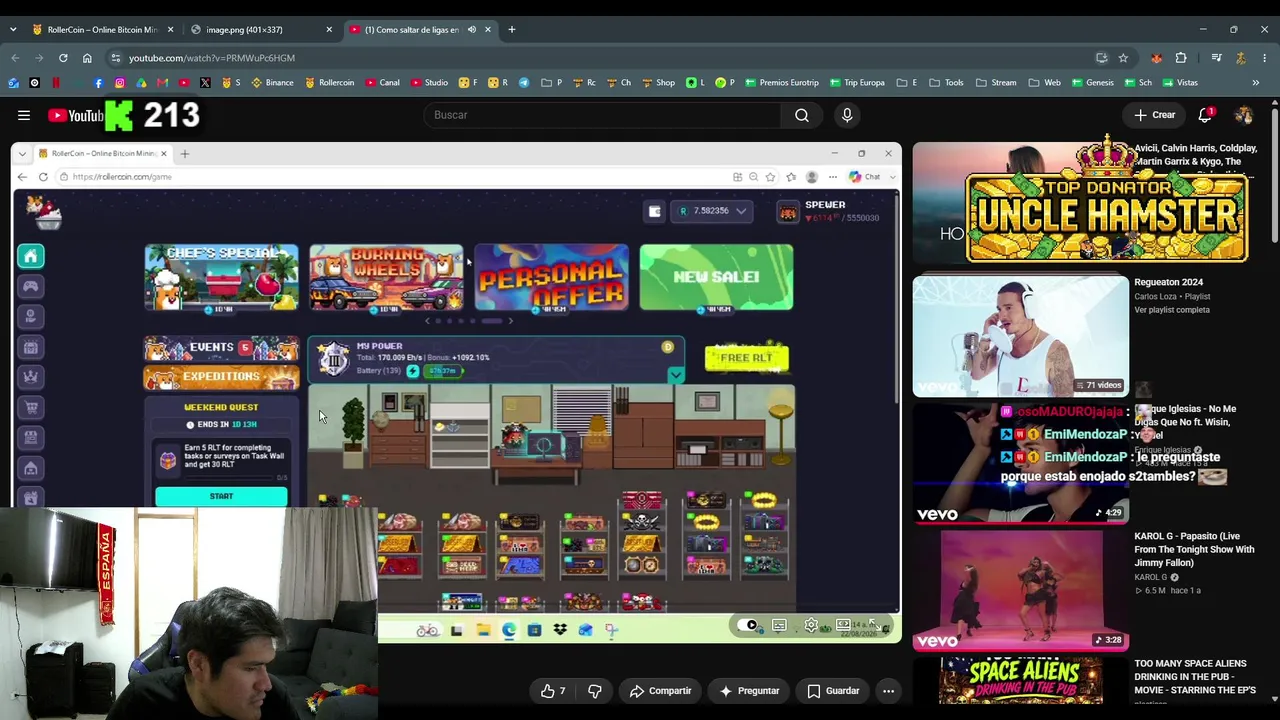Viewport: 1280px width, 720px height.
Task: Click the Crear button
Action: coord(1155,115)
